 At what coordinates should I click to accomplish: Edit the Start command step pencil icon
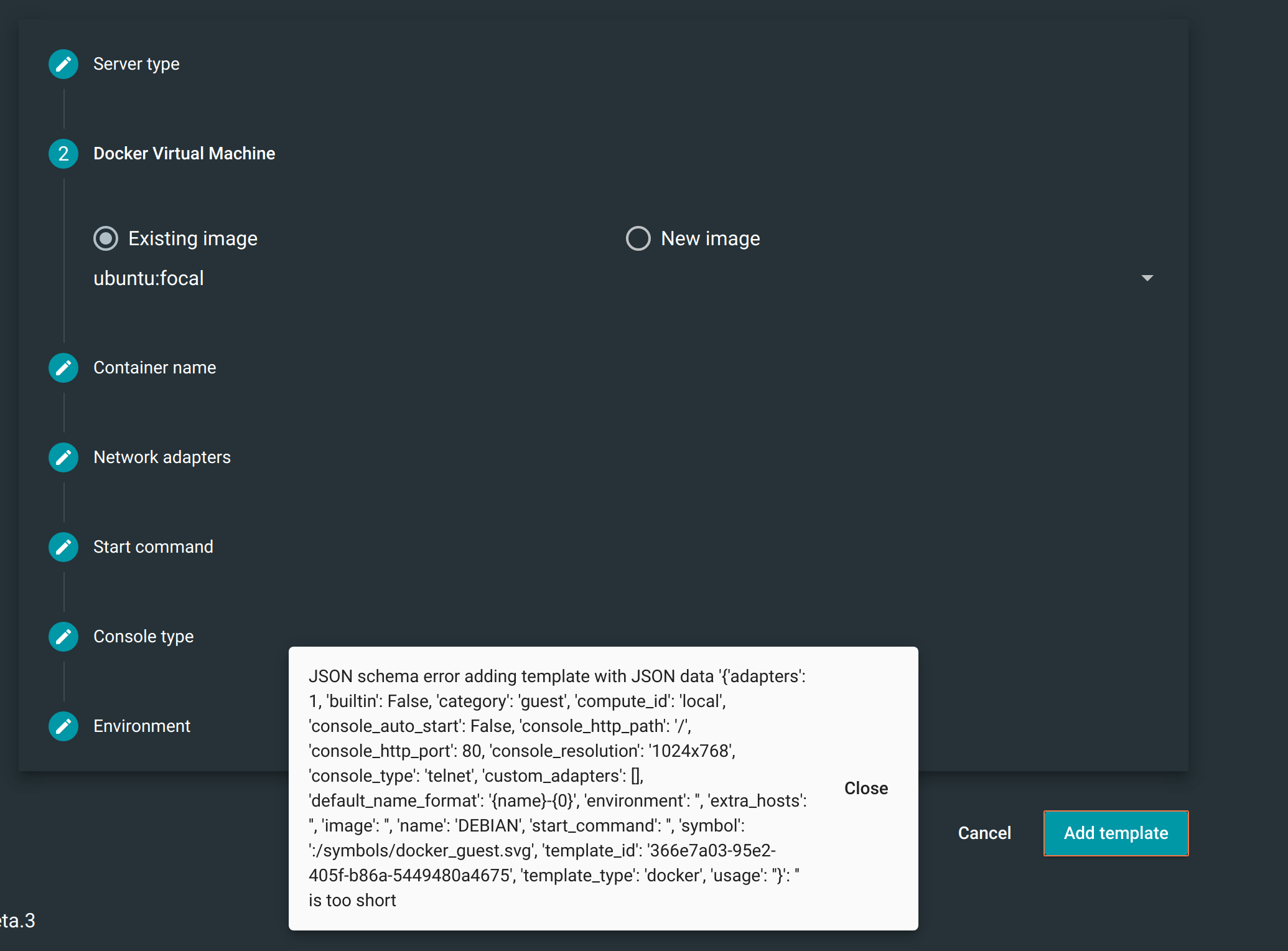63,546
